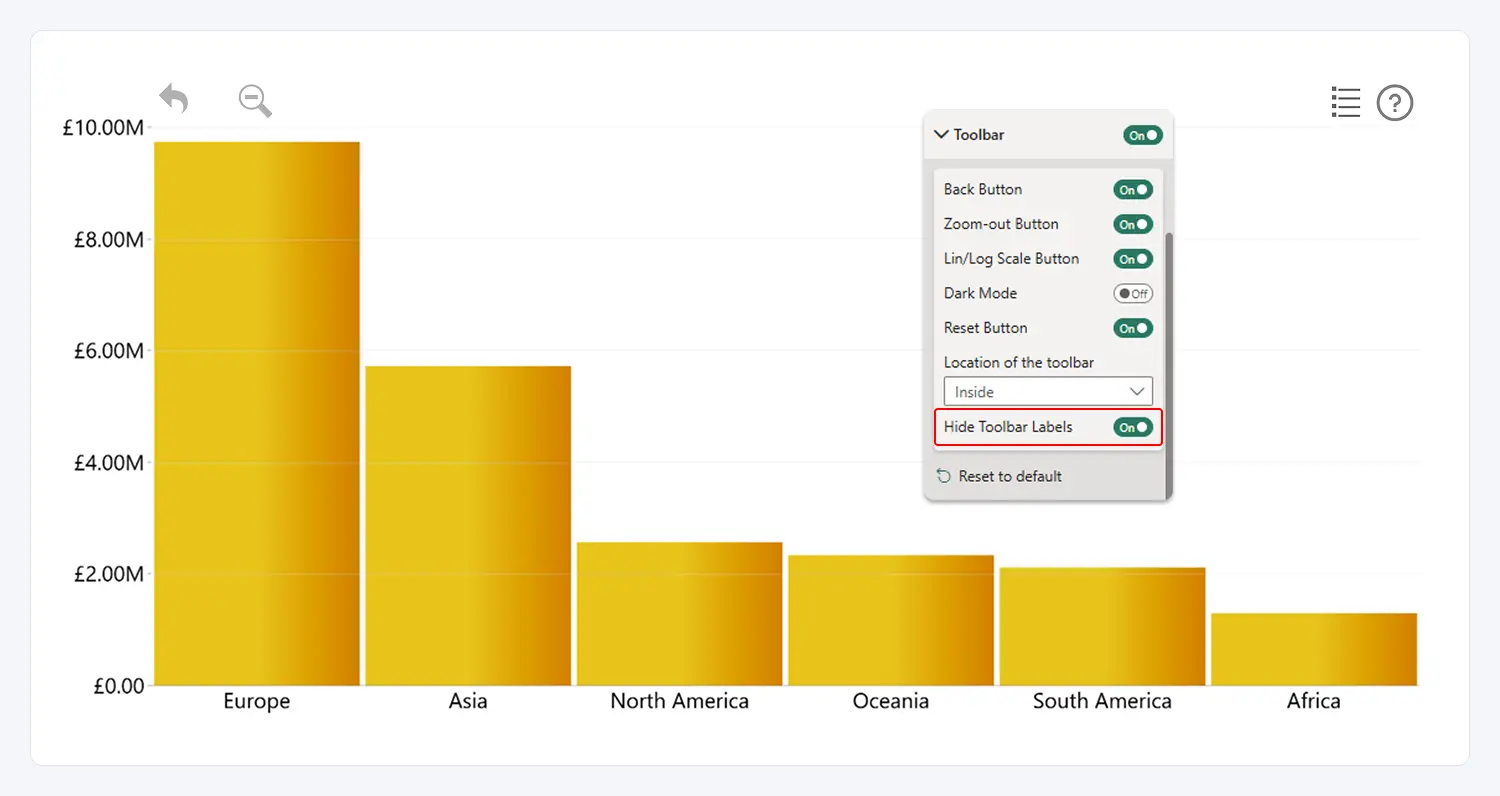Toggle the Zoom-out Button switch
Image resolution: width=1500 pixels, height=796 pixels.
(x=1133, y=224)
